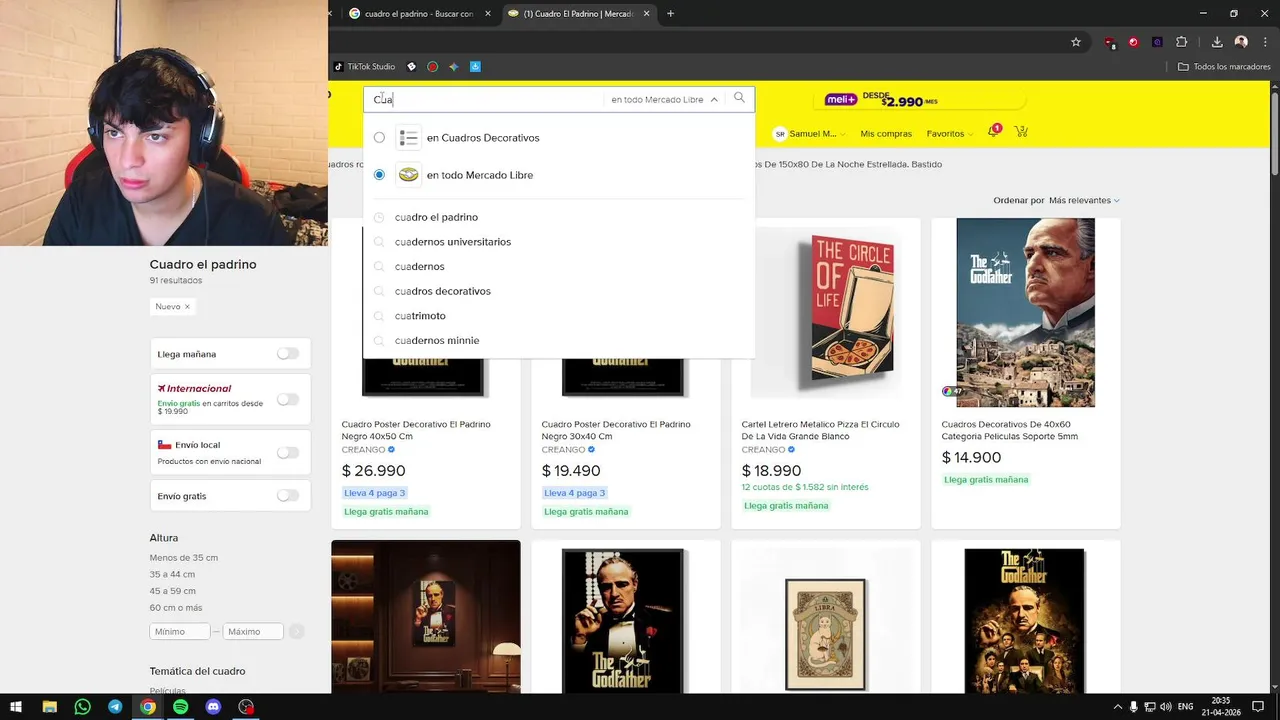Open Windows Start menu
Screen dimensions: 1280x720
pos(16,706)
